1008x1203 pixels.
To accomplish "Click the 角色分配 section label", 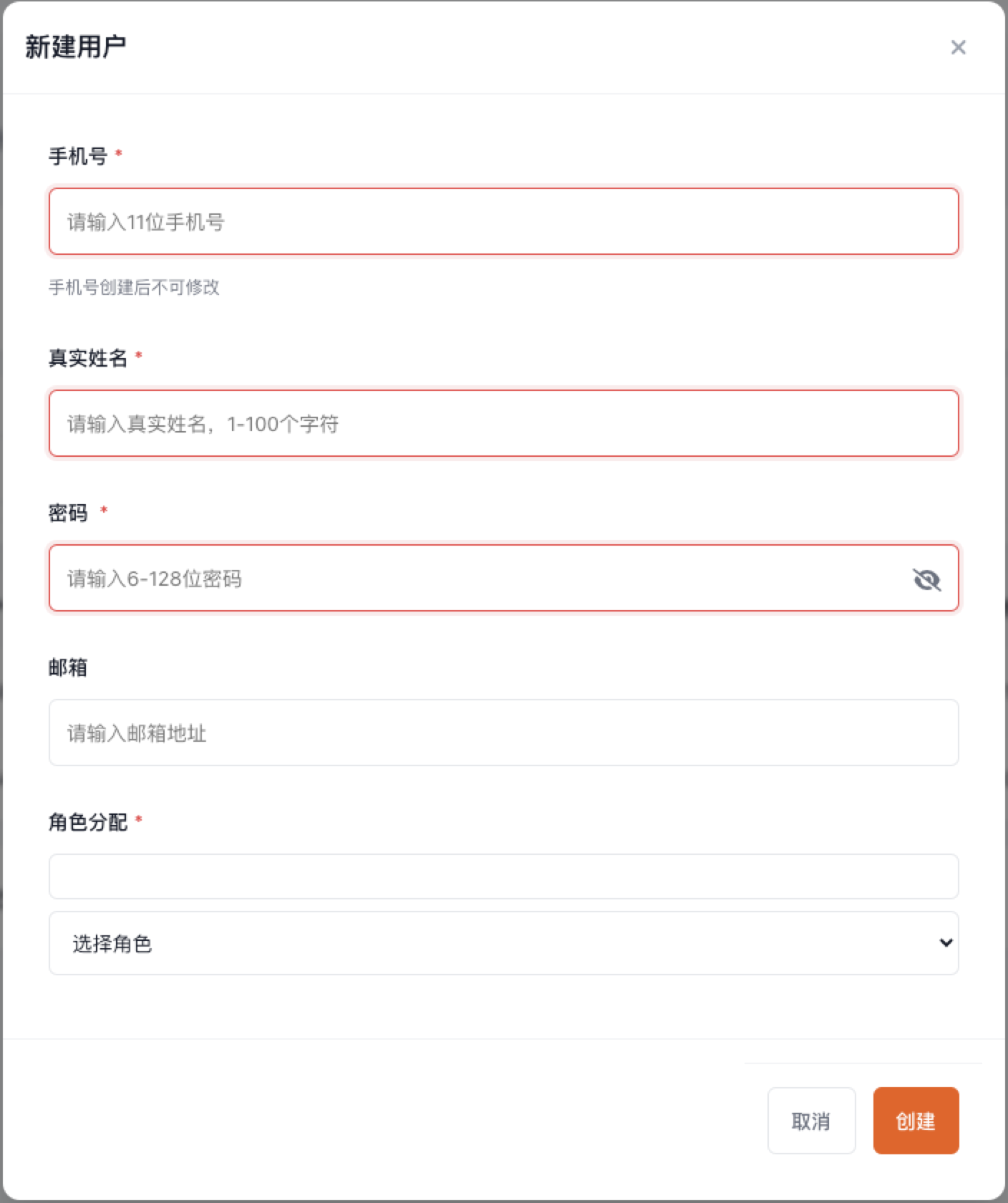I will pos(87,821).
